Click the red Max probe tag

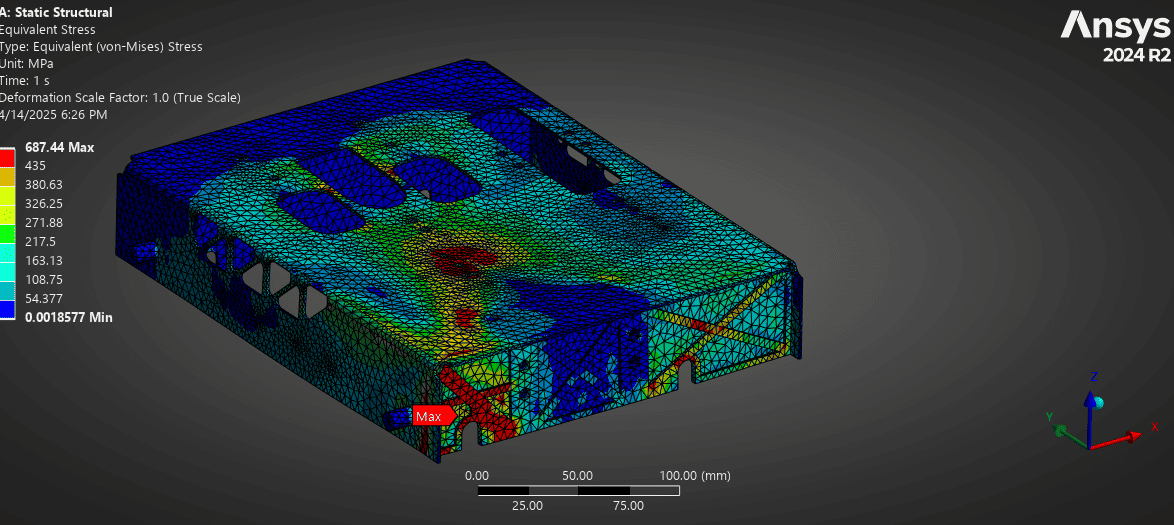(x=431, y=416)
